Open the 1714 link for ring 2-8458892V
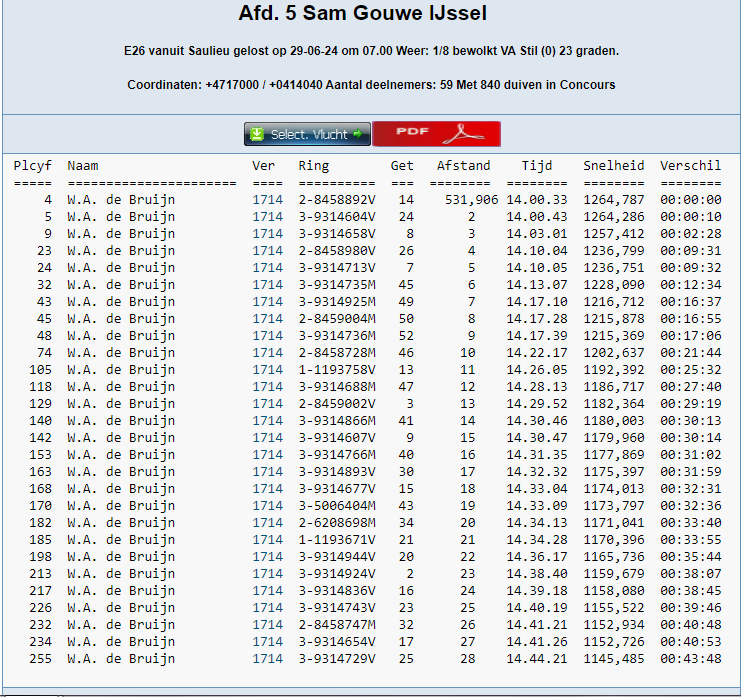The image size is (741, 697). (x=267, y=200)
